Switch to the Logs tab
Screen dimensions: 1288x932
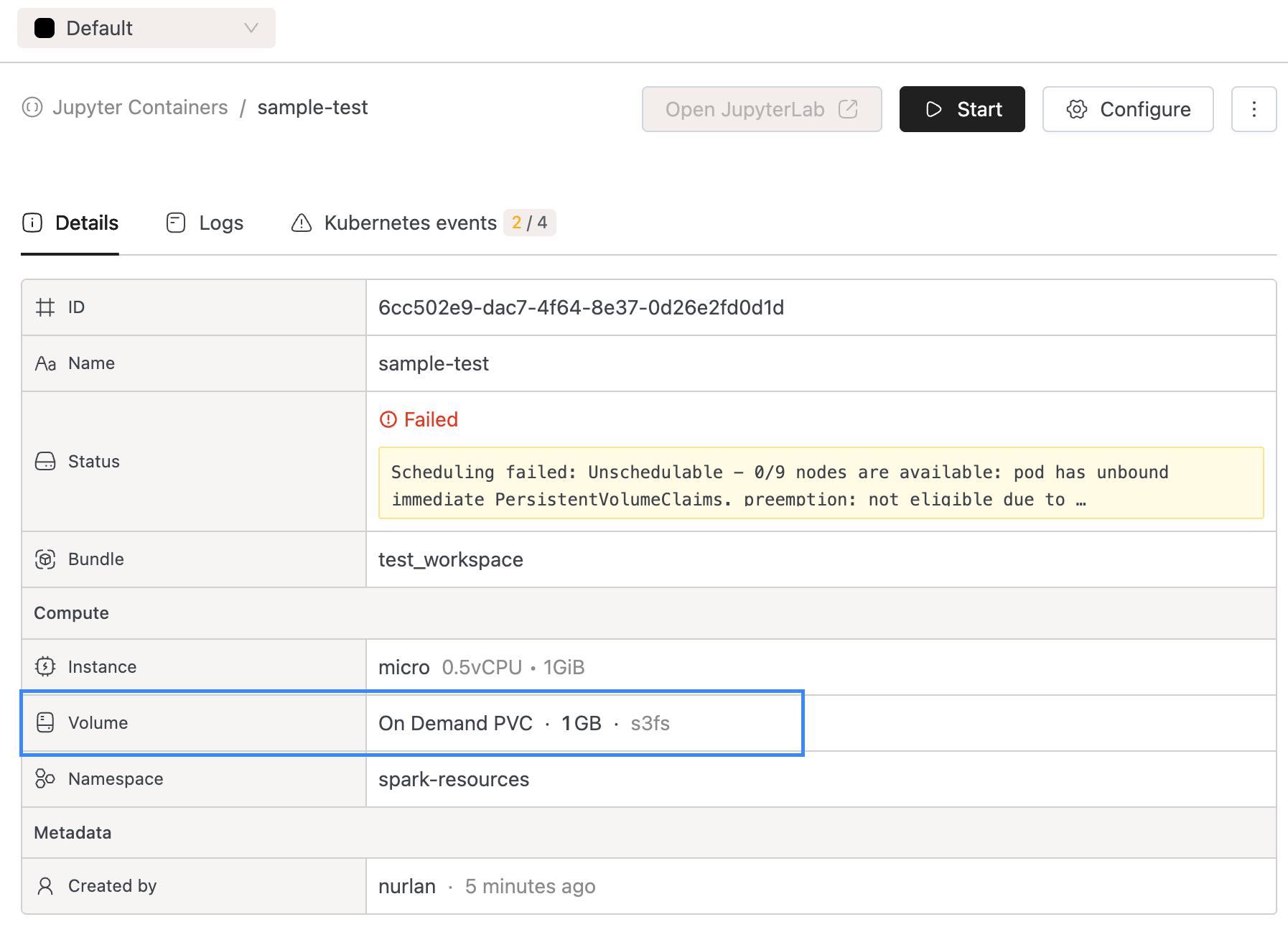point(205,223)
